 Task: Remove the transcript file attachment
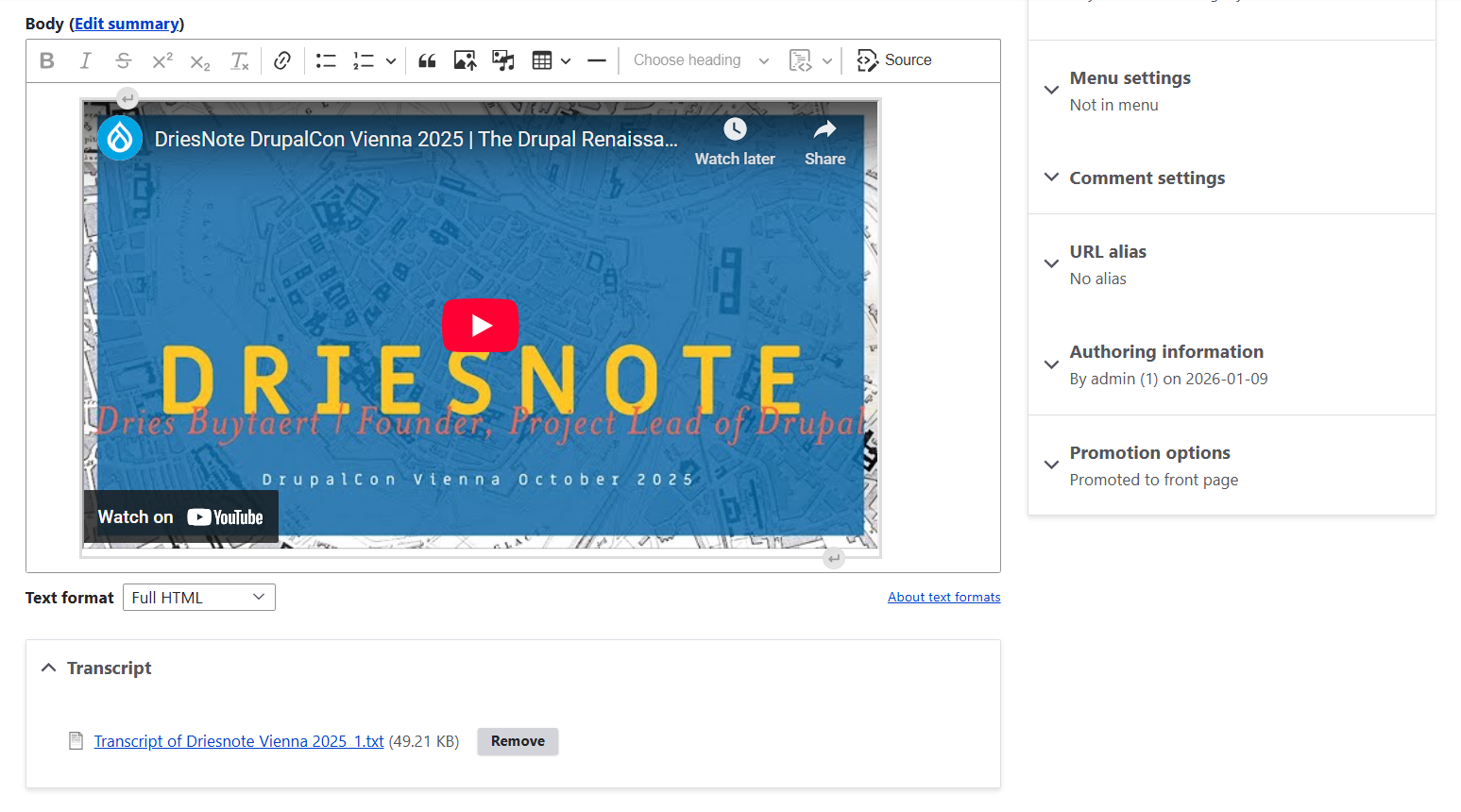(x=518, y=741)
